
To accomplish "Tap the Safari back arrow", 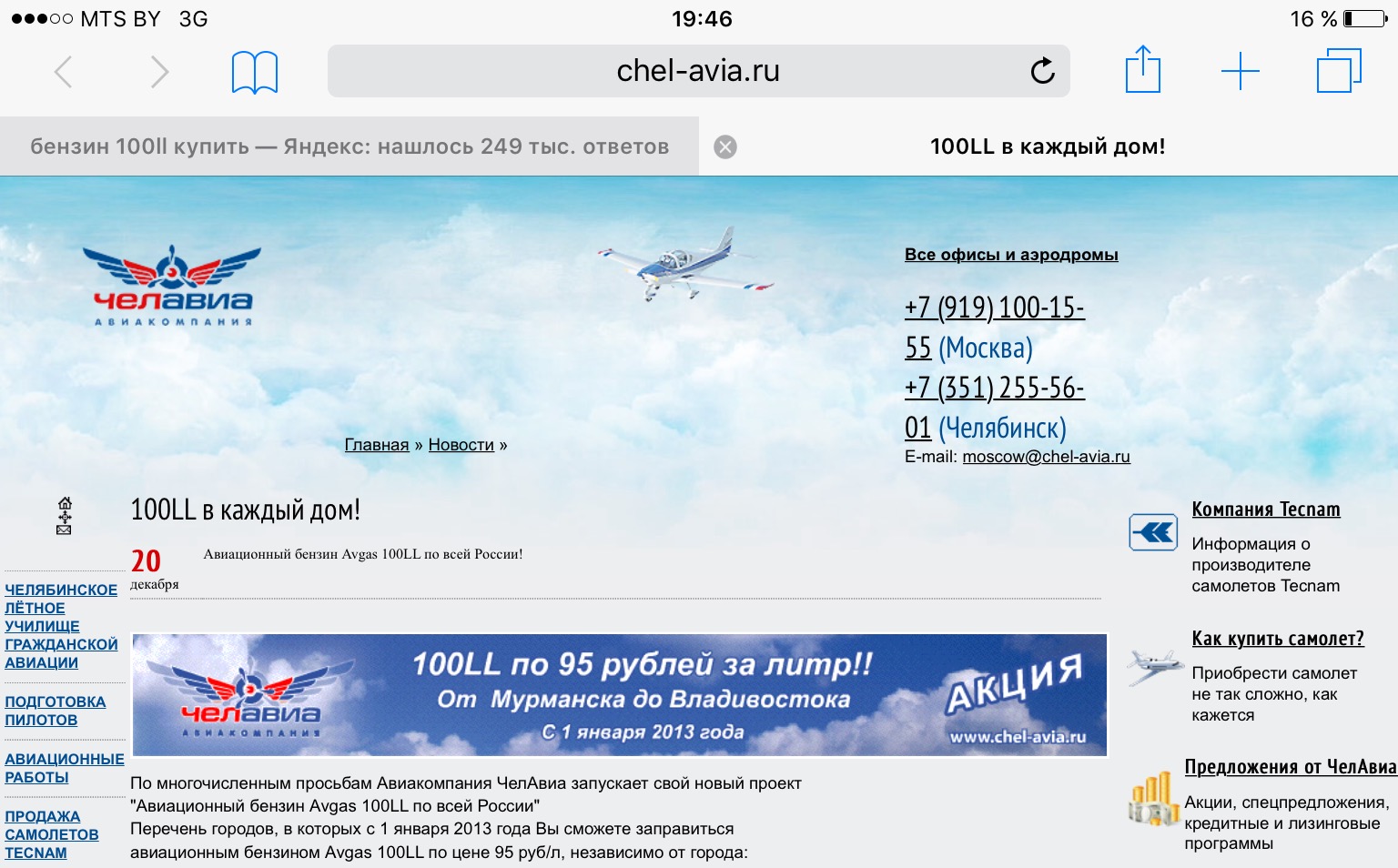I will click(x=63, y=71).
